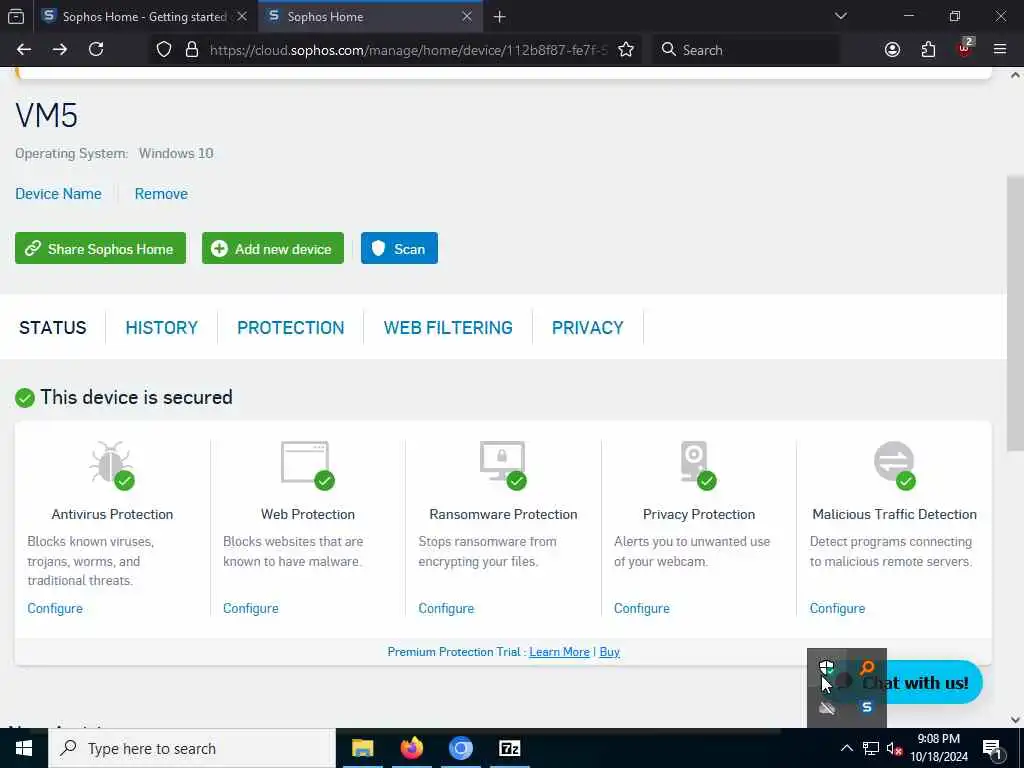
Task: Click the Firefox forward arrow
Action: [60, 50]
